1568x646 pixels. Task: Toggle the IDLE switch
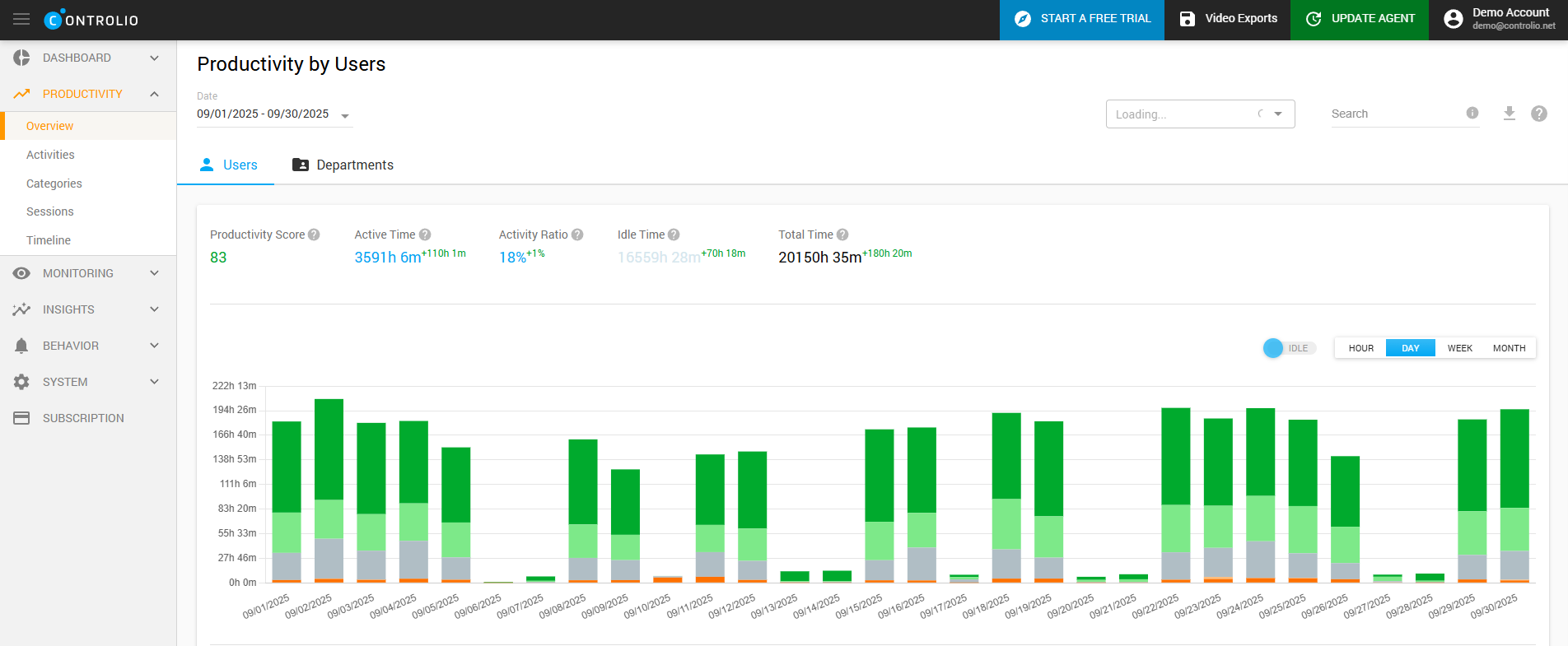(x=1288, y=348)
